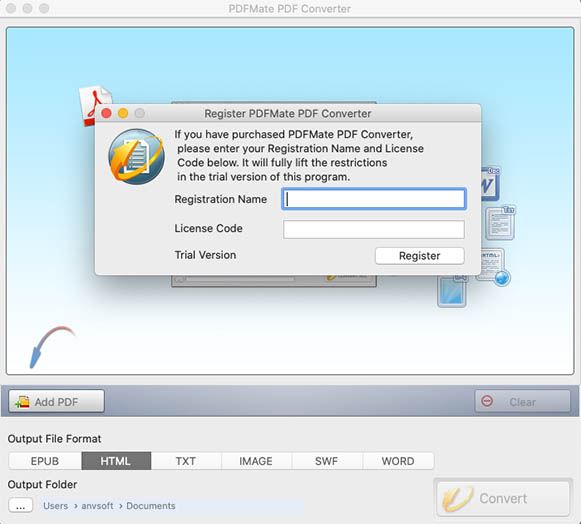
Task: Set output format to WORD
Action: (x=398, y=461)
